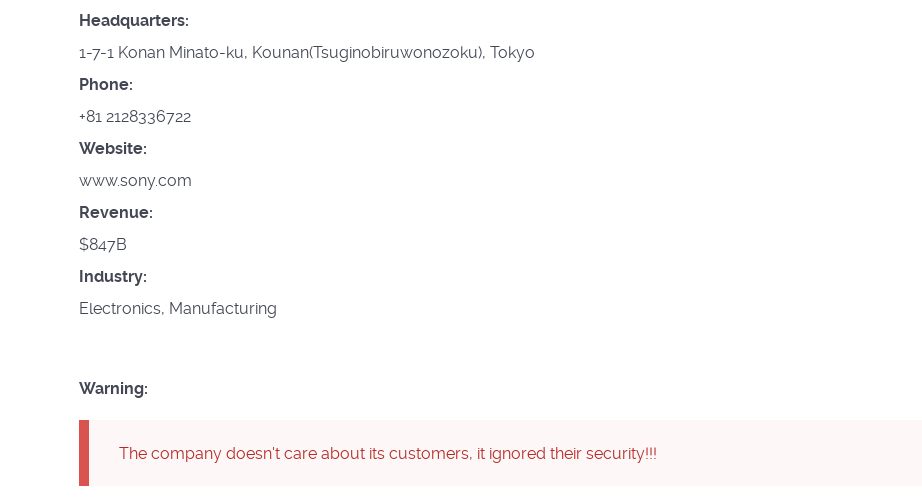The width and height of the screenshot is (922, 501).
Task: Click the red warning message text
Action: (x=387, y=453)
